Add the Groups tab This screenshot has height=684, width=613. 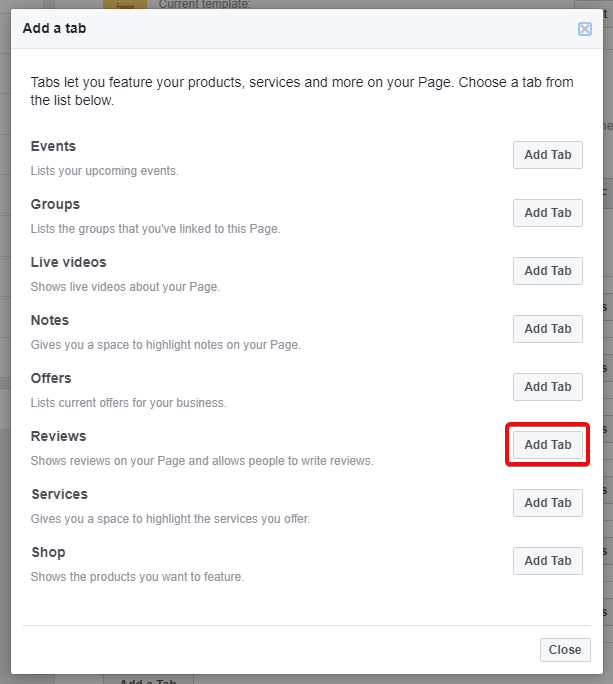[x=548, y=213]
